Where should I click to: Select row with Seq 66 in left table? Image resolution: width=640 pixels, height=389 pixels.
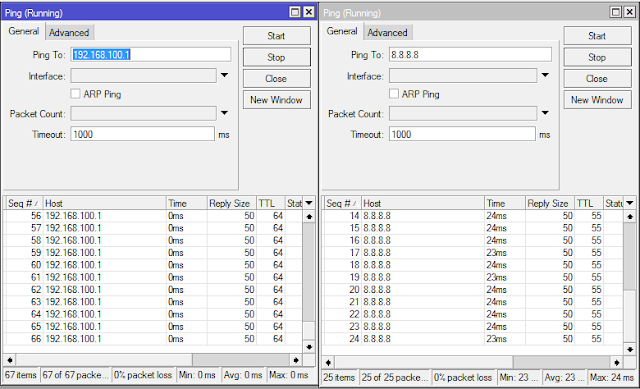tap(153, 338)
